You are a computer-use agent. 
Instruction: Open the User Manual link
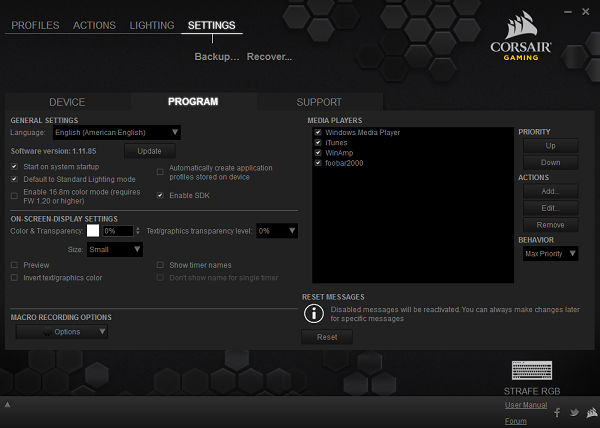[x=525, y=404]
